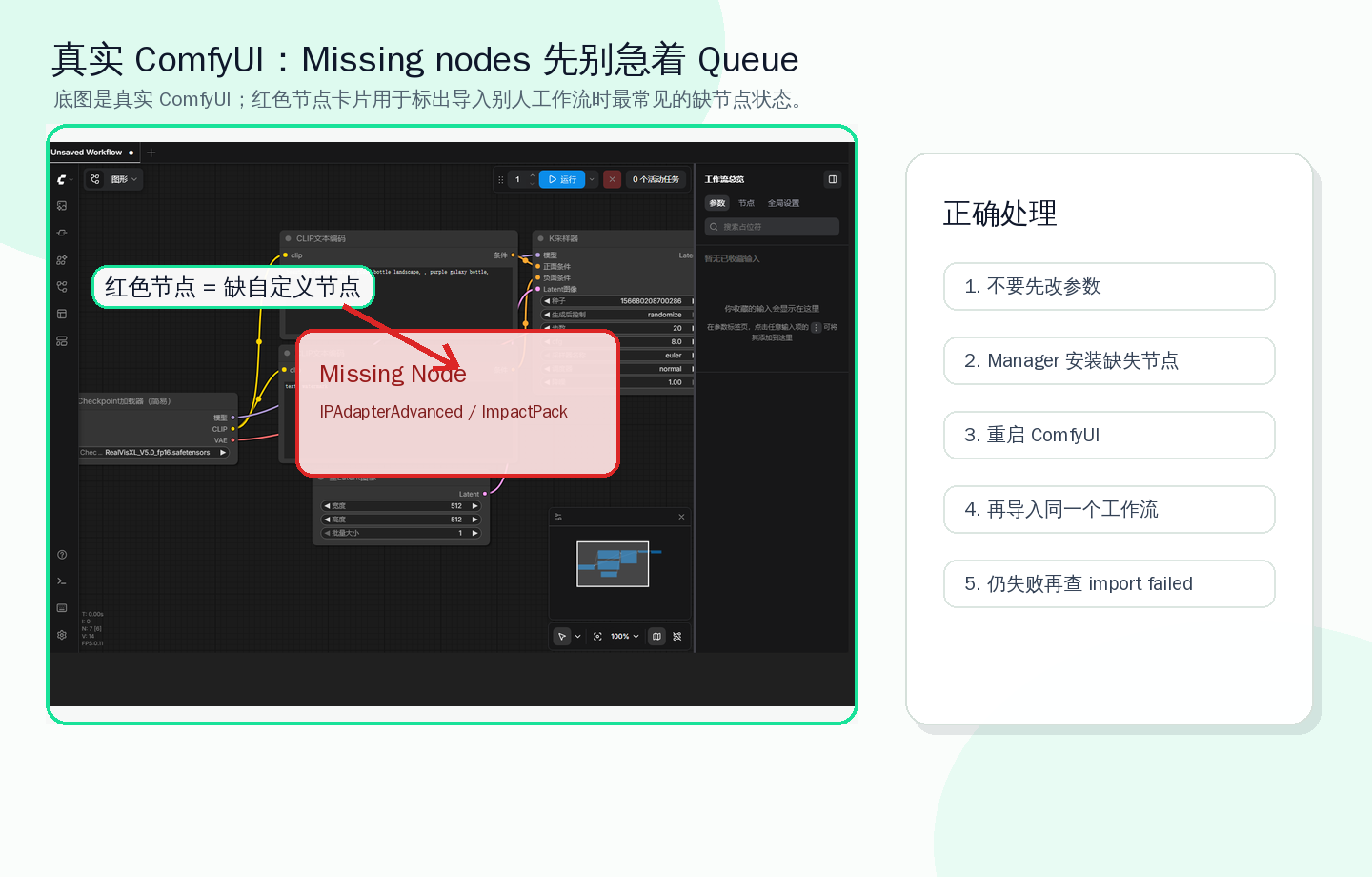Open the help center icon
1372x877 pixels.
coord(62,555)
